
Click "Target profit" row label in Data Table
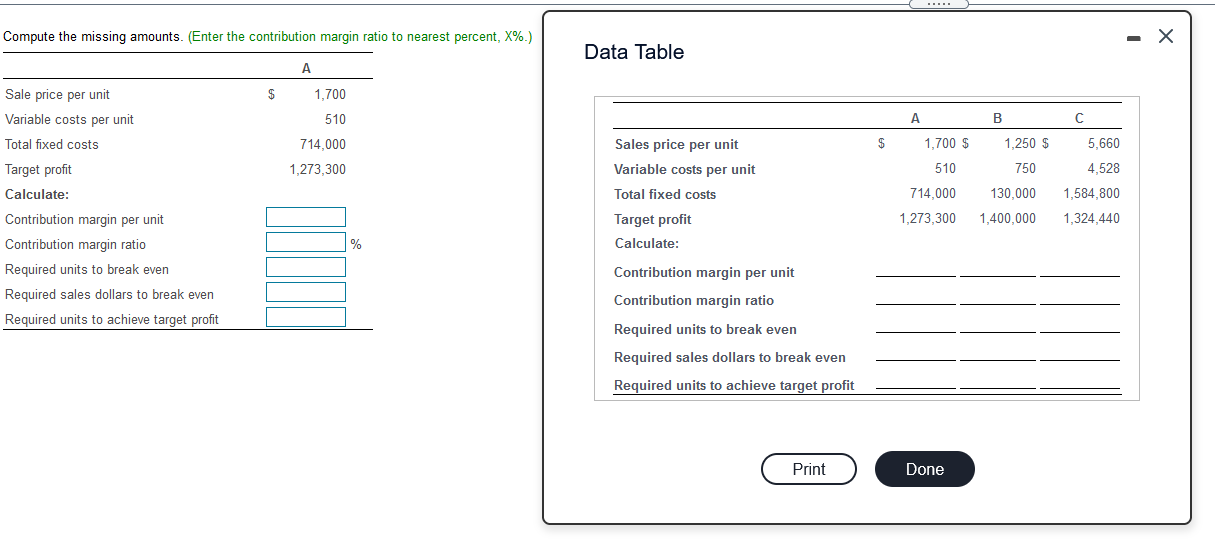[652, 220]
